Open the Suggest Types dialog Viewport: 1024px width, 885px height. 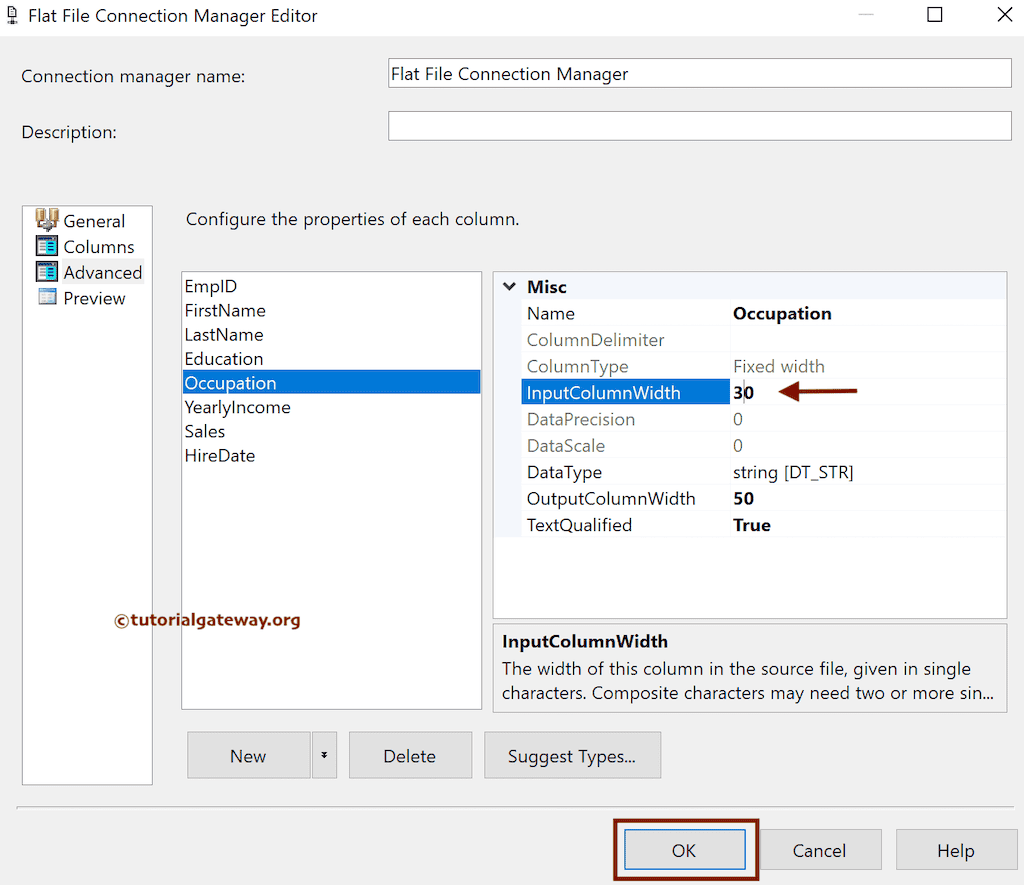pos(572,755)
